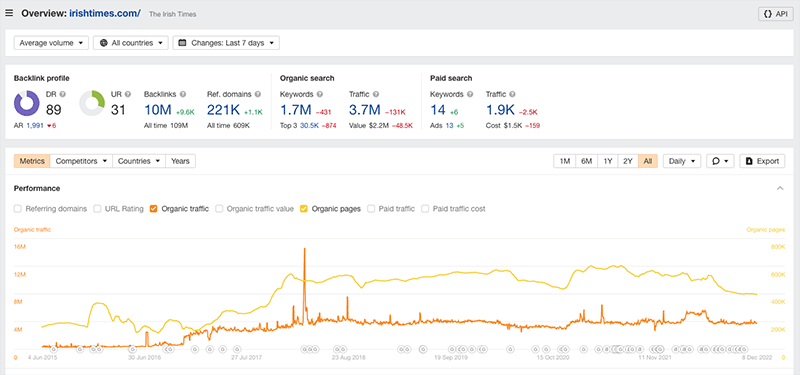800x375 pixels.
Task: Click the help icon beside UR
Action: click(128, 94)
